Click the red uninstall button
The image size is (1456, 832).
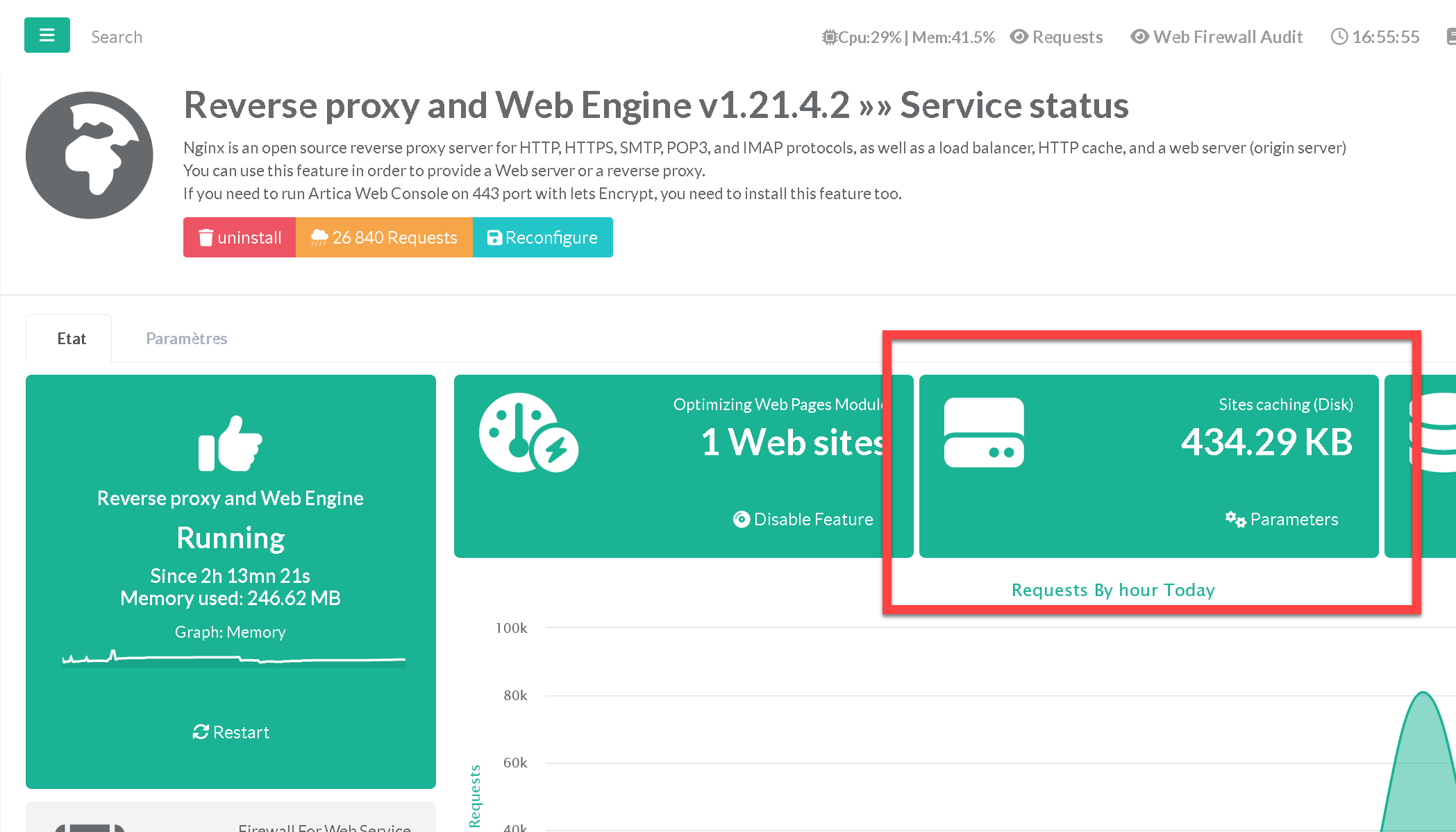click(240, 237)
